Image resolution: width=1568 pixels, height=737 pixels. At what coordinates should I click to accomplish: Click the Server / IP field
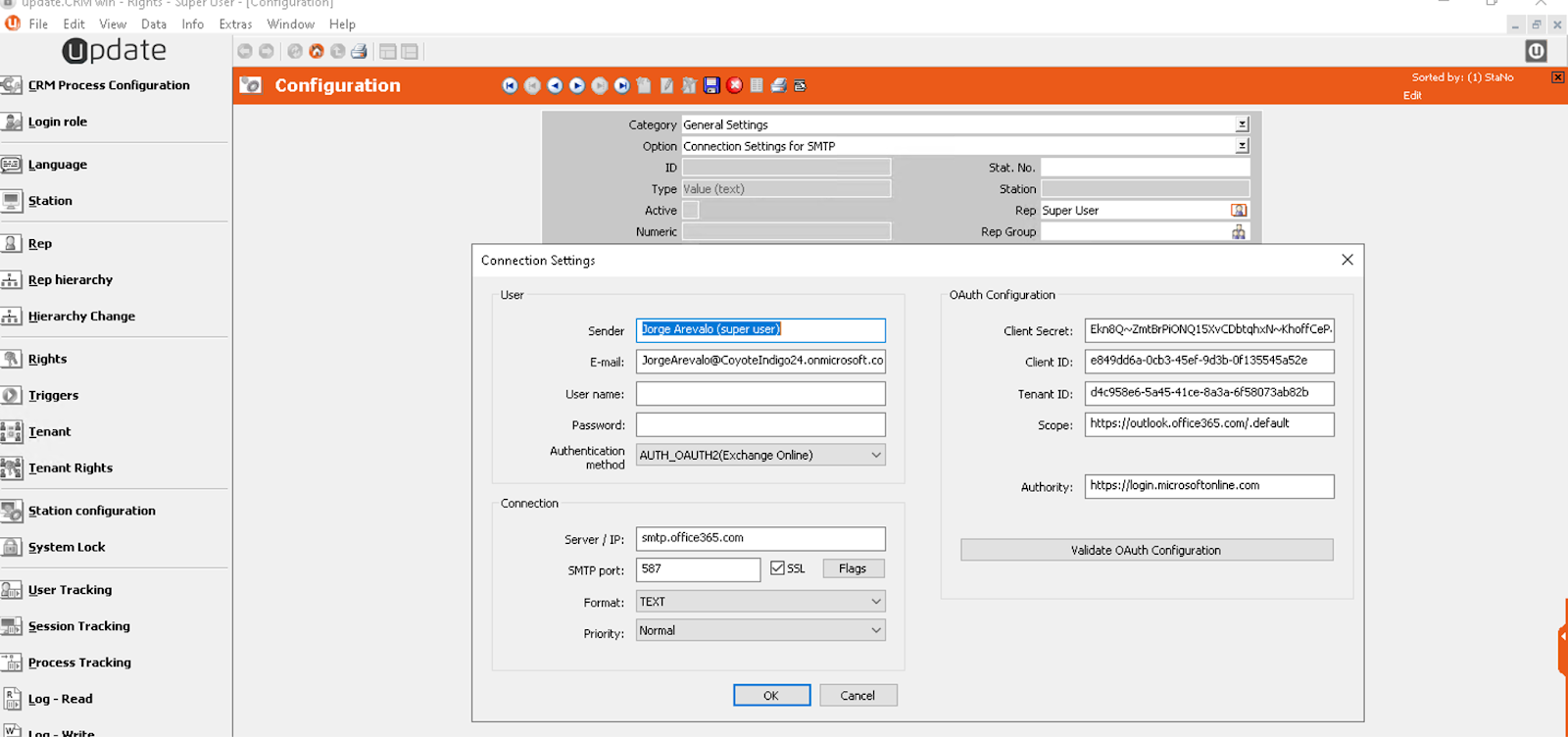(x=760, y=539)
